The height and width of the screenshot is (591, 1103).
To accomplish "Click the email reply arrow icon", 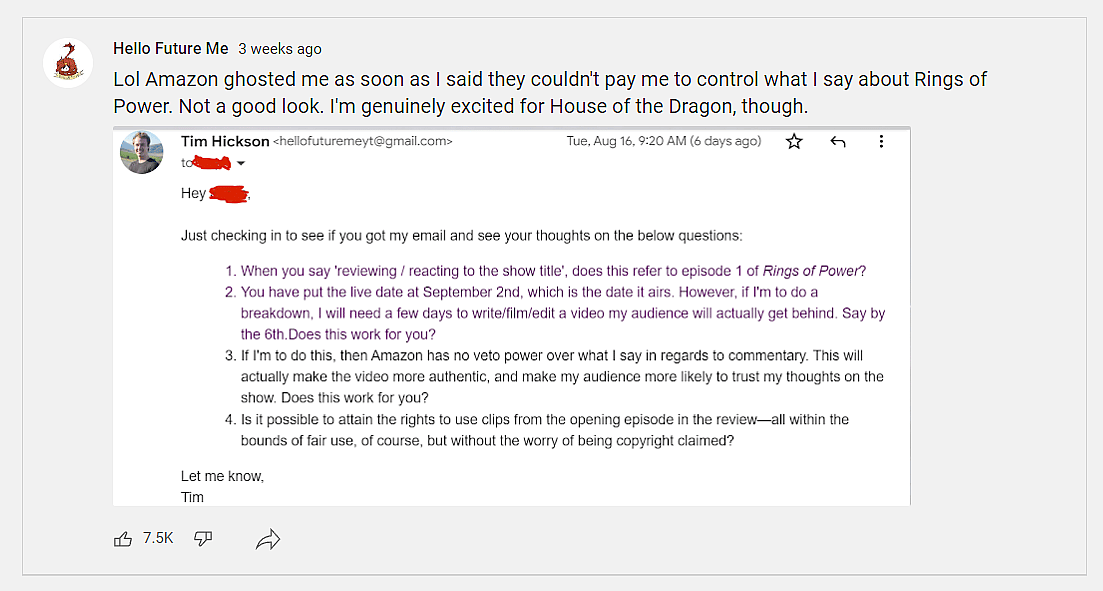I will (x=838, y=142).
